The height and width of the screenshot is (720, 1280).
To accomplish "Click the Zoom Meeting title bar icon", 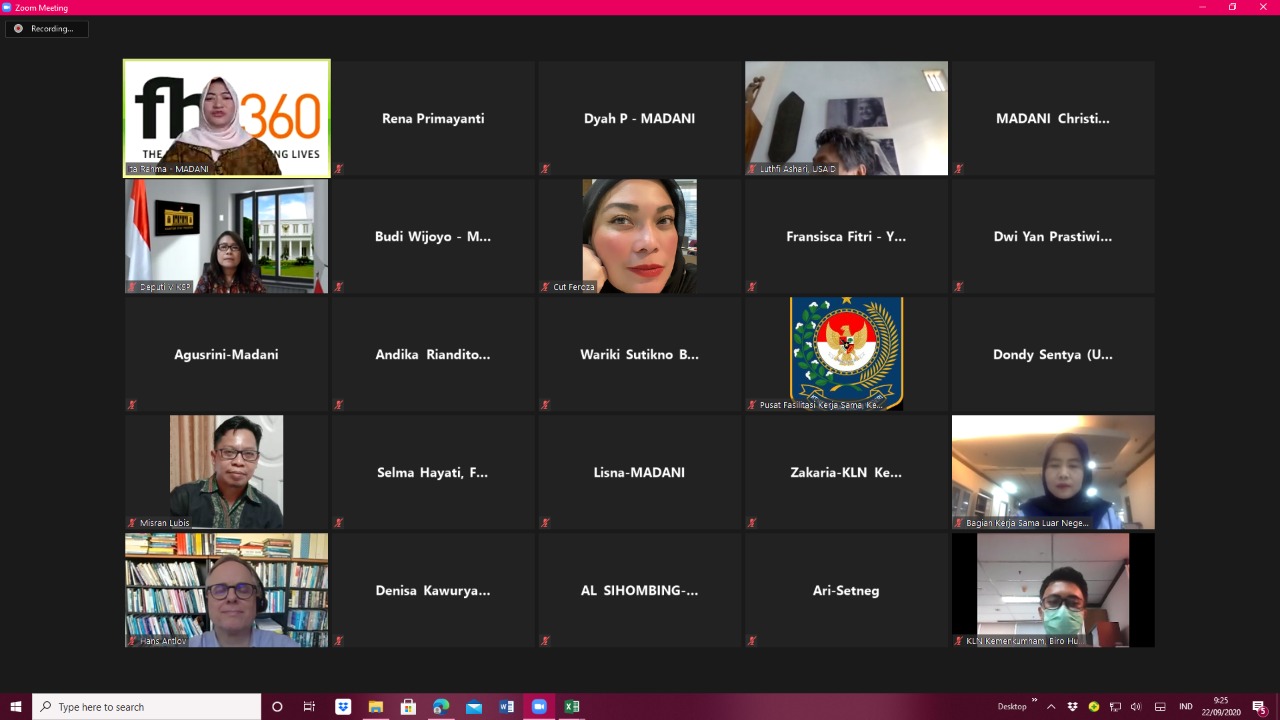I will (x=7, y=7).
